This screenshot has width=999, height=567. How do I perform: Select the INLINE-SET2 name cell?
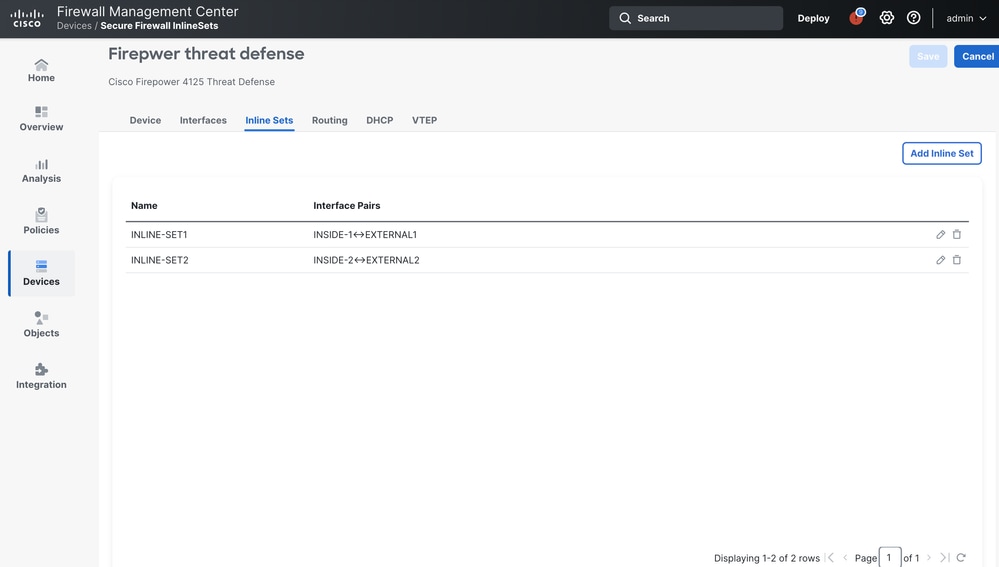160,260
